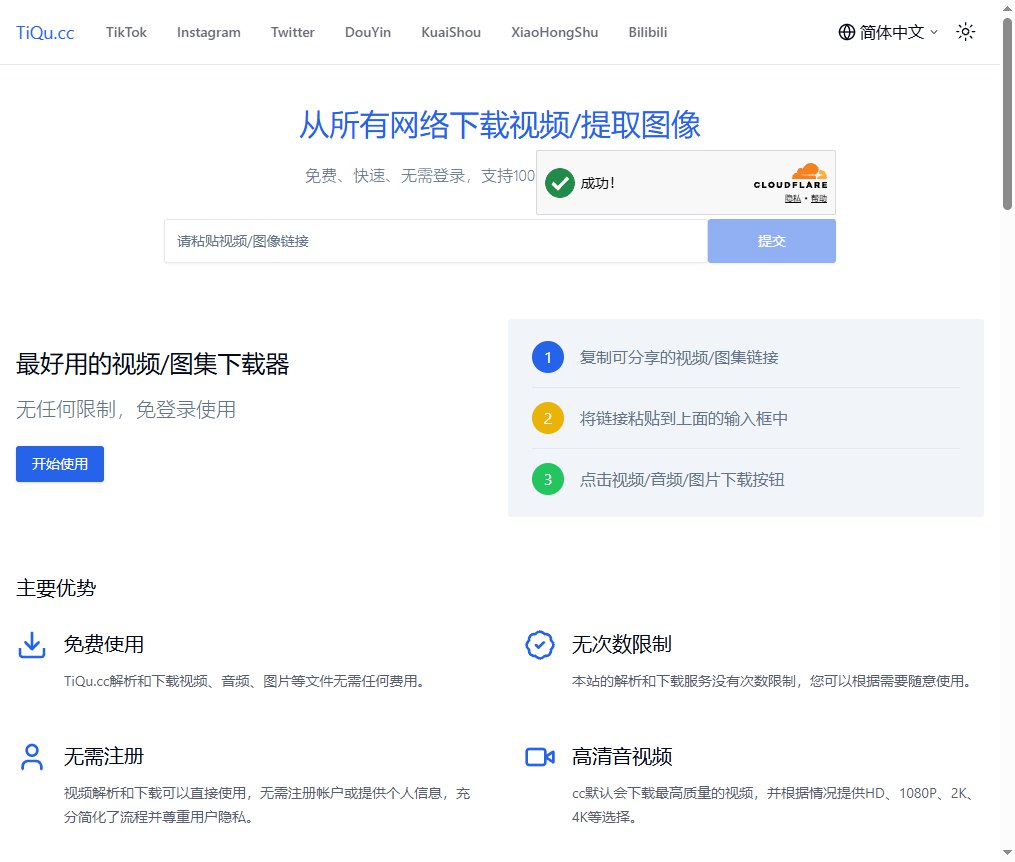Screen dimensions: 1015x862
Task: Click the TiQu.cc logo link
Action: click(x=45, y=32)
